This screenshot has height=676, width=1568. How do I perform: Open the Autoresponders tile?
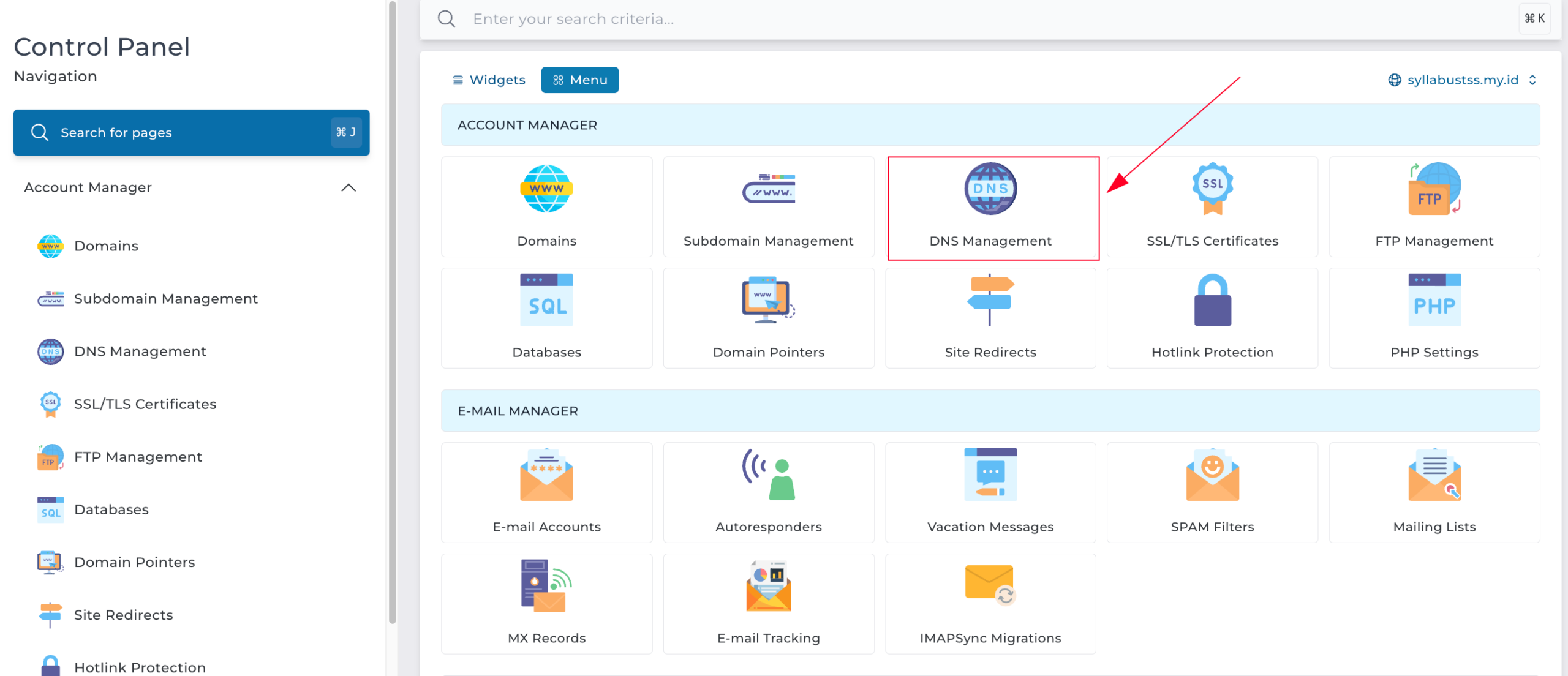tap(769, 492)
